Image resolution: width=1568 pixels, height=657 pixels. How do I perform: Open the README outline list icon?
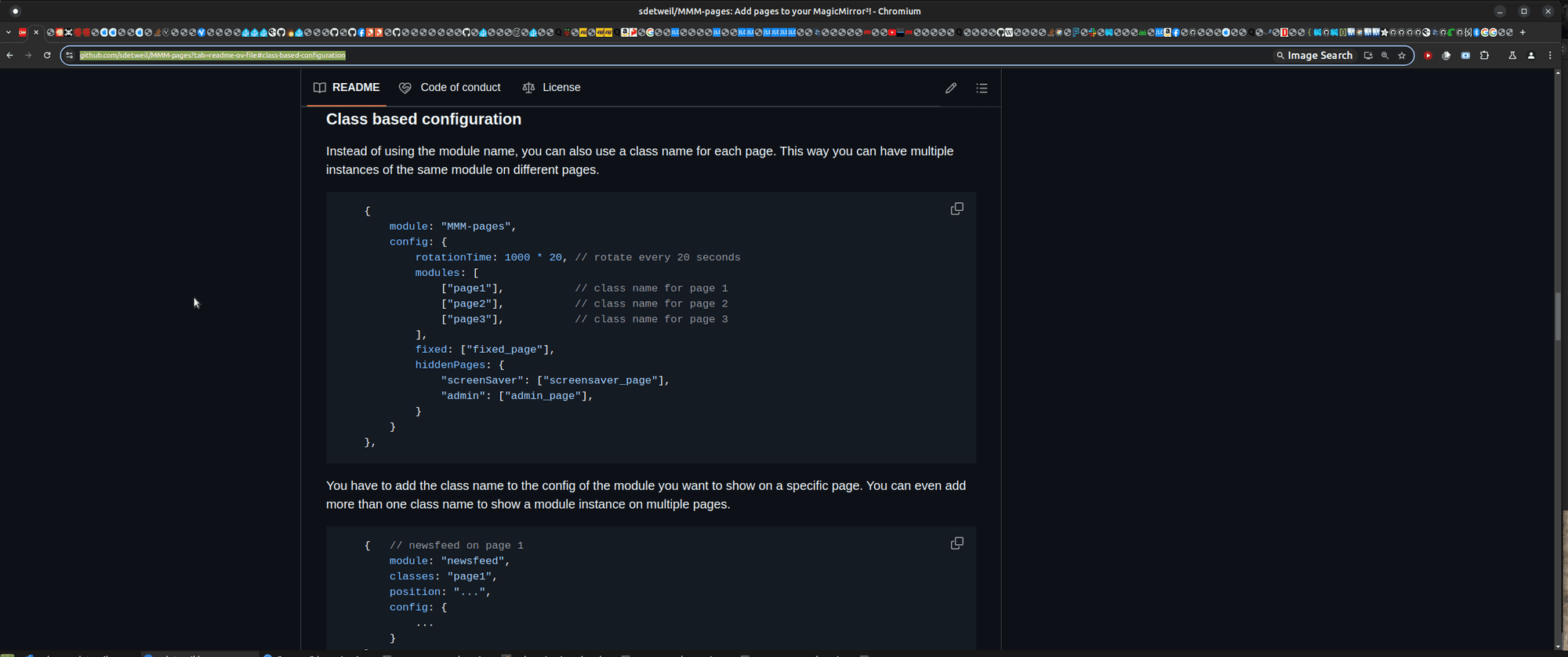pos(982,88)
